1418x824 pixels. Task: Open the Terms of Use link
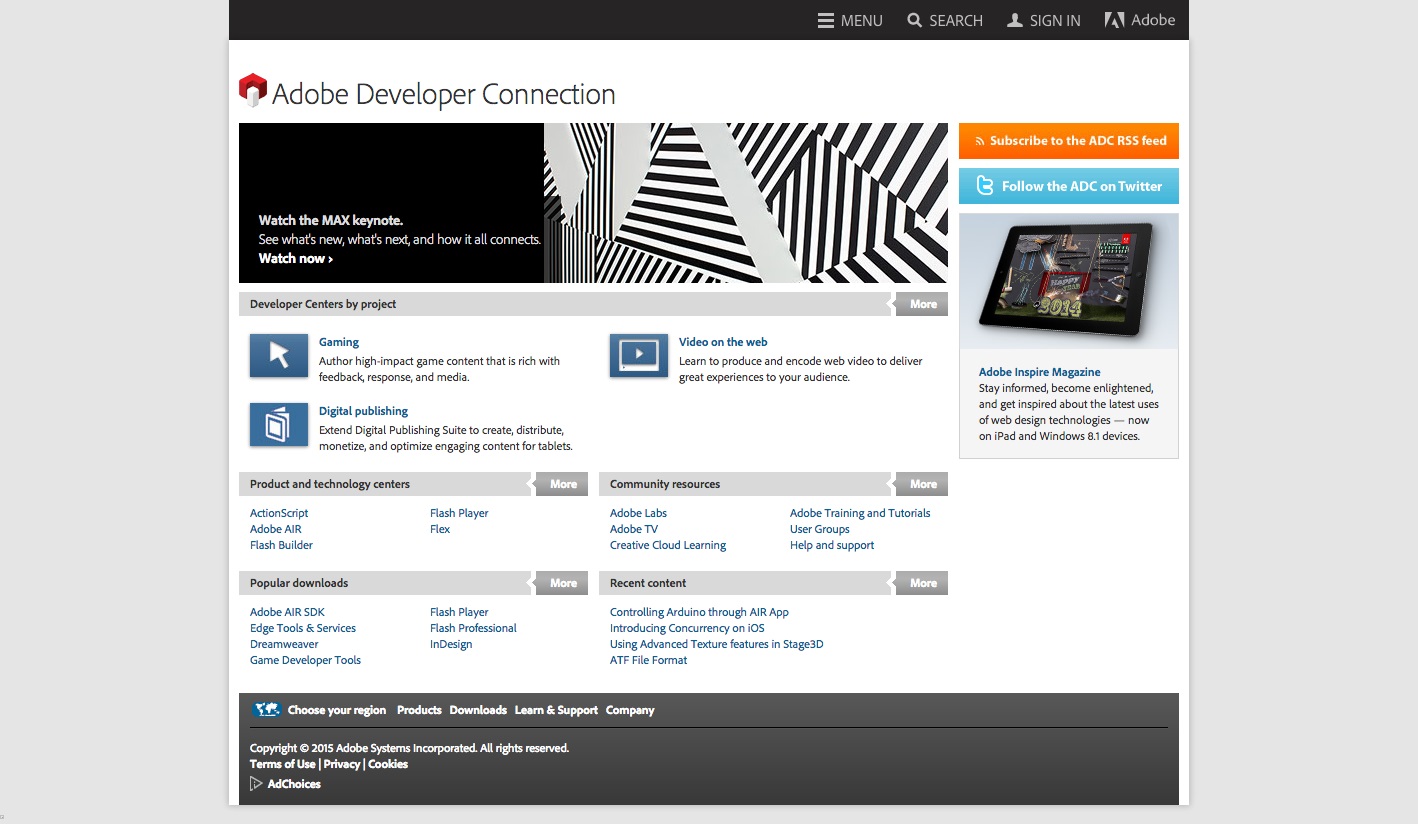(x=282, y=764)
